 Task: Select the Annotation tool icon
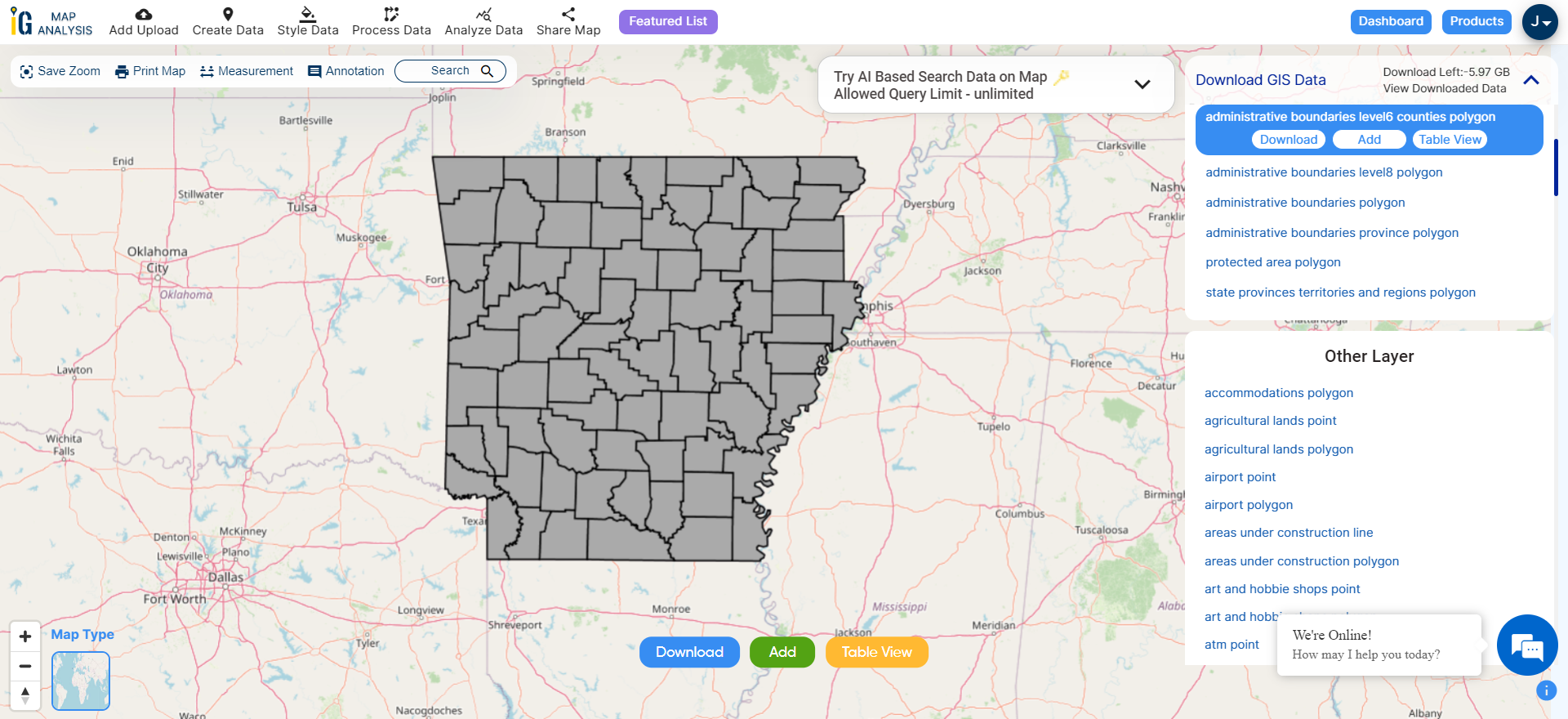[314, 72]
